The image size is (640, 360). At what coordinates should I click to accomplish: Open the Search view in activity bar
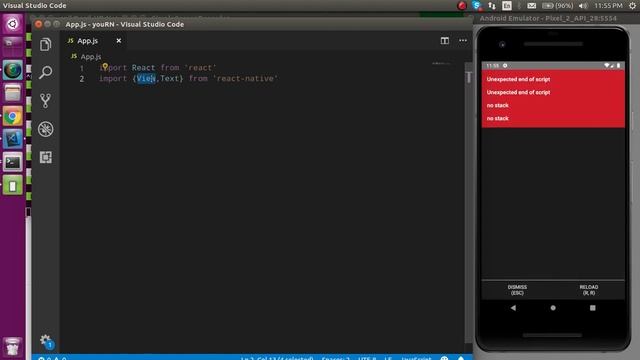coord(45,72)
